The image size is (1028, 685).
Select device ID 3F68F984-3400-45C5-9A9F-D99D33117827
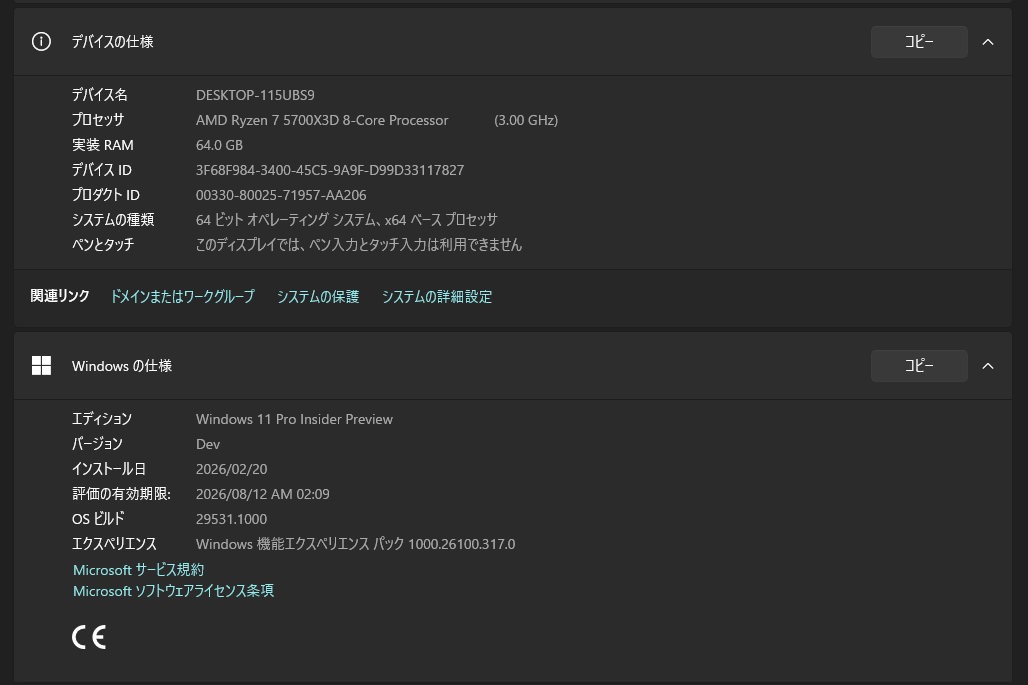[x=330, y=170]
